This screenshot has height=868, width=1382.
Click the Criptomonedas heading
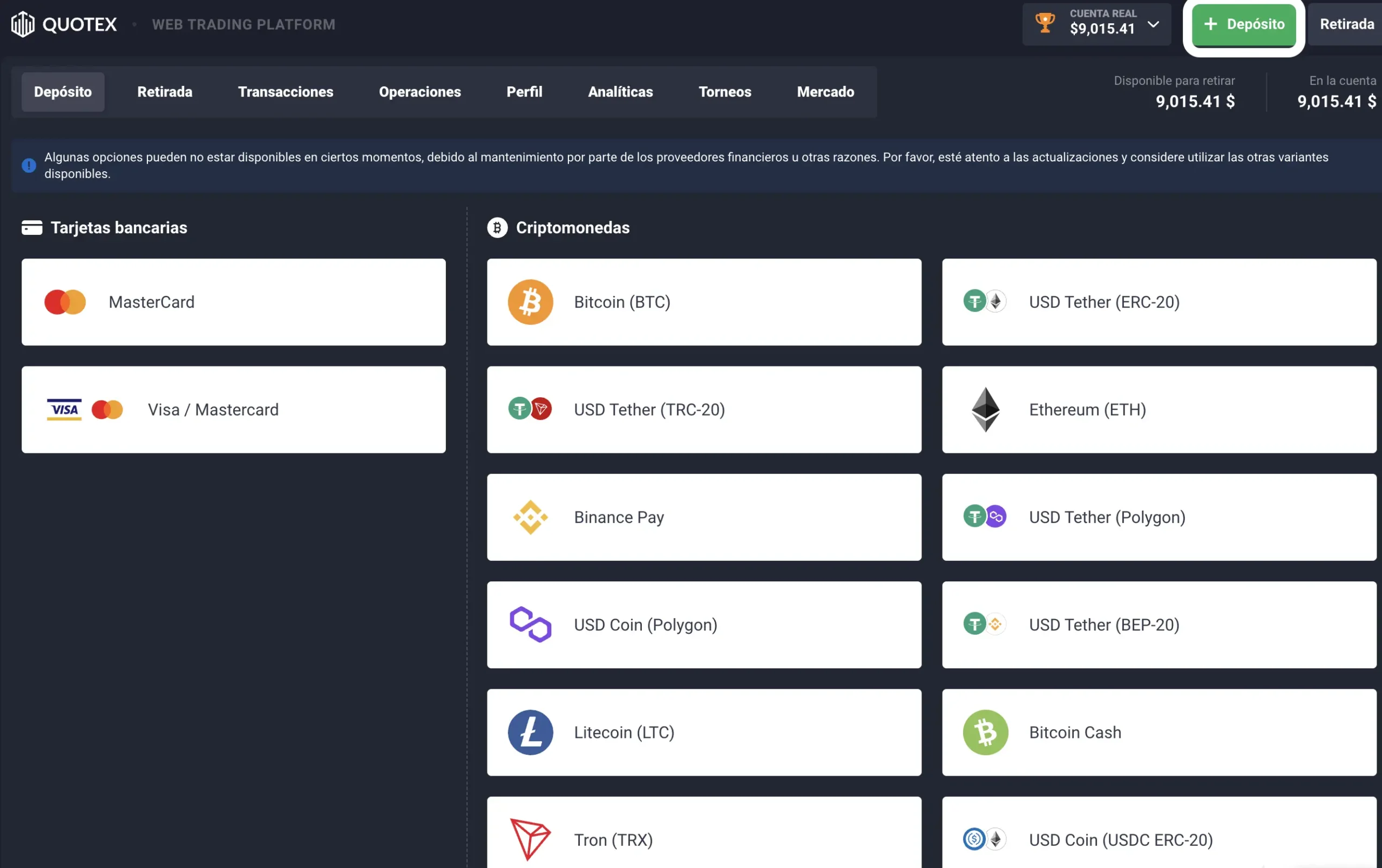pyautogui.click(x=573, y=228)
